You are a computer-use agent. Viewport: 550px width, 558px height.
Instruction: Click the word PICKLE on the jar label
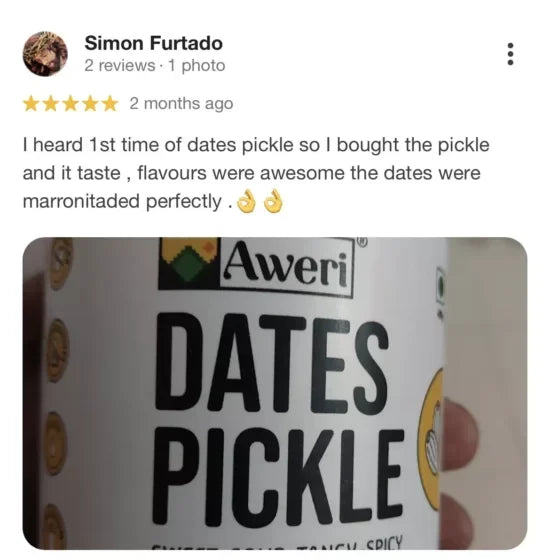278,475
